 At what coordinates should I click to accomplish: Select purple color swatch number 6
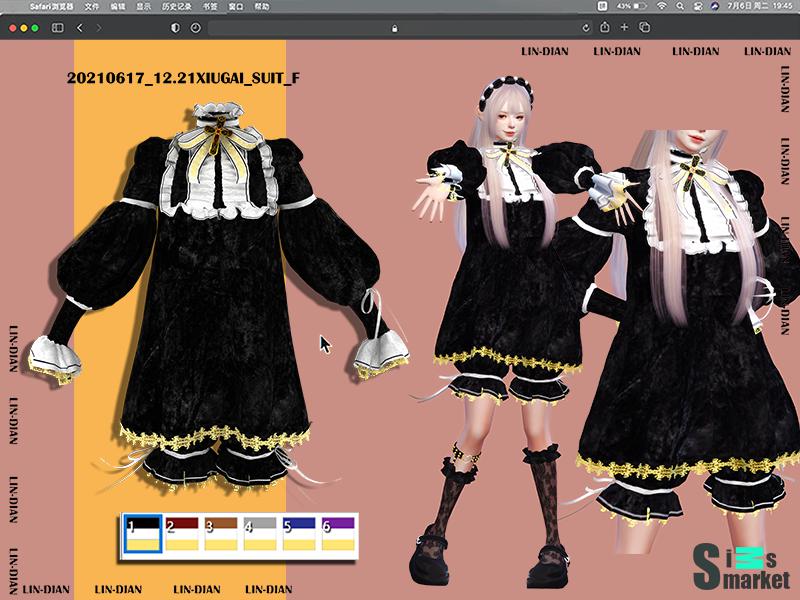(x=337, y=534)
